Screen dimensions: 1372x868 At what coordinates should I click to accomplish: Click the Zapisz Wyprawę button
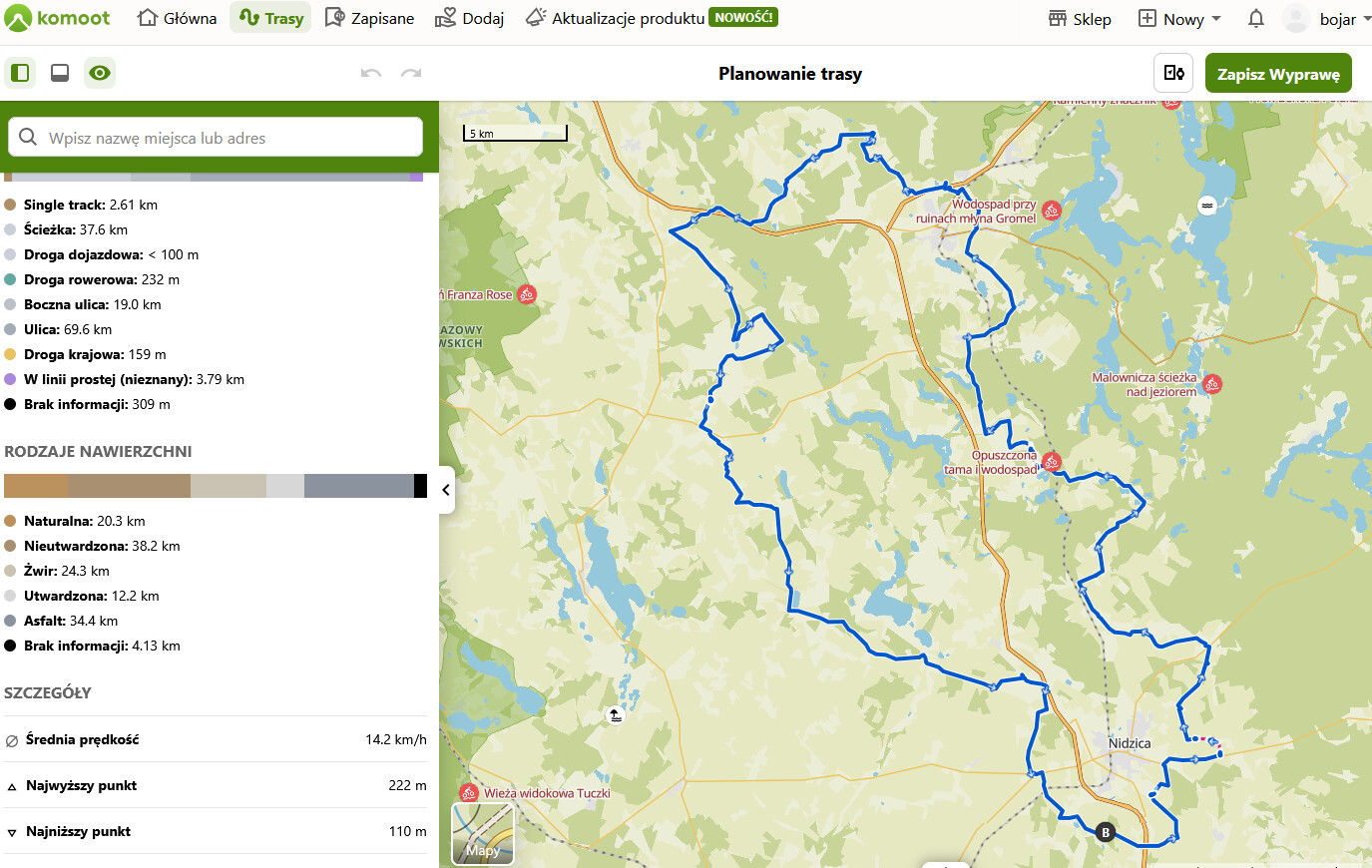tap(1278, 73)
